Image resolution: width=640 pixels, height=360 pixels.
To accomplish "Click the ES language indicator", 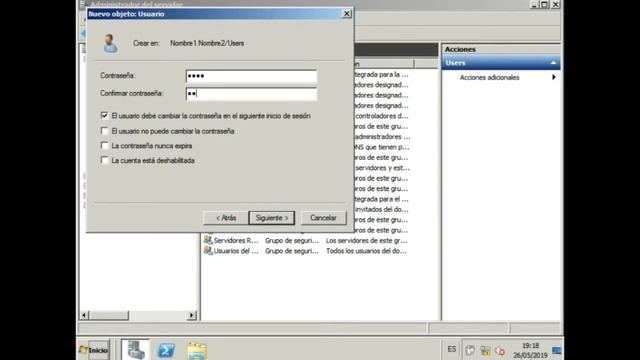I will coord(451,349).
